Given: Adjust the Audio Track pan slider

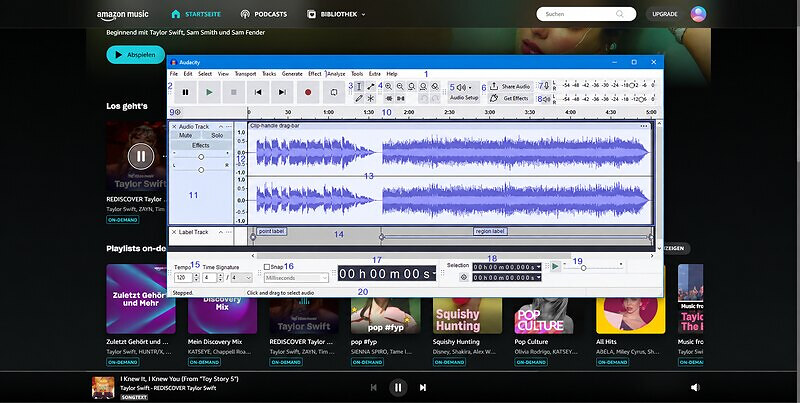Looking at the screenshot, I should 201,169.
